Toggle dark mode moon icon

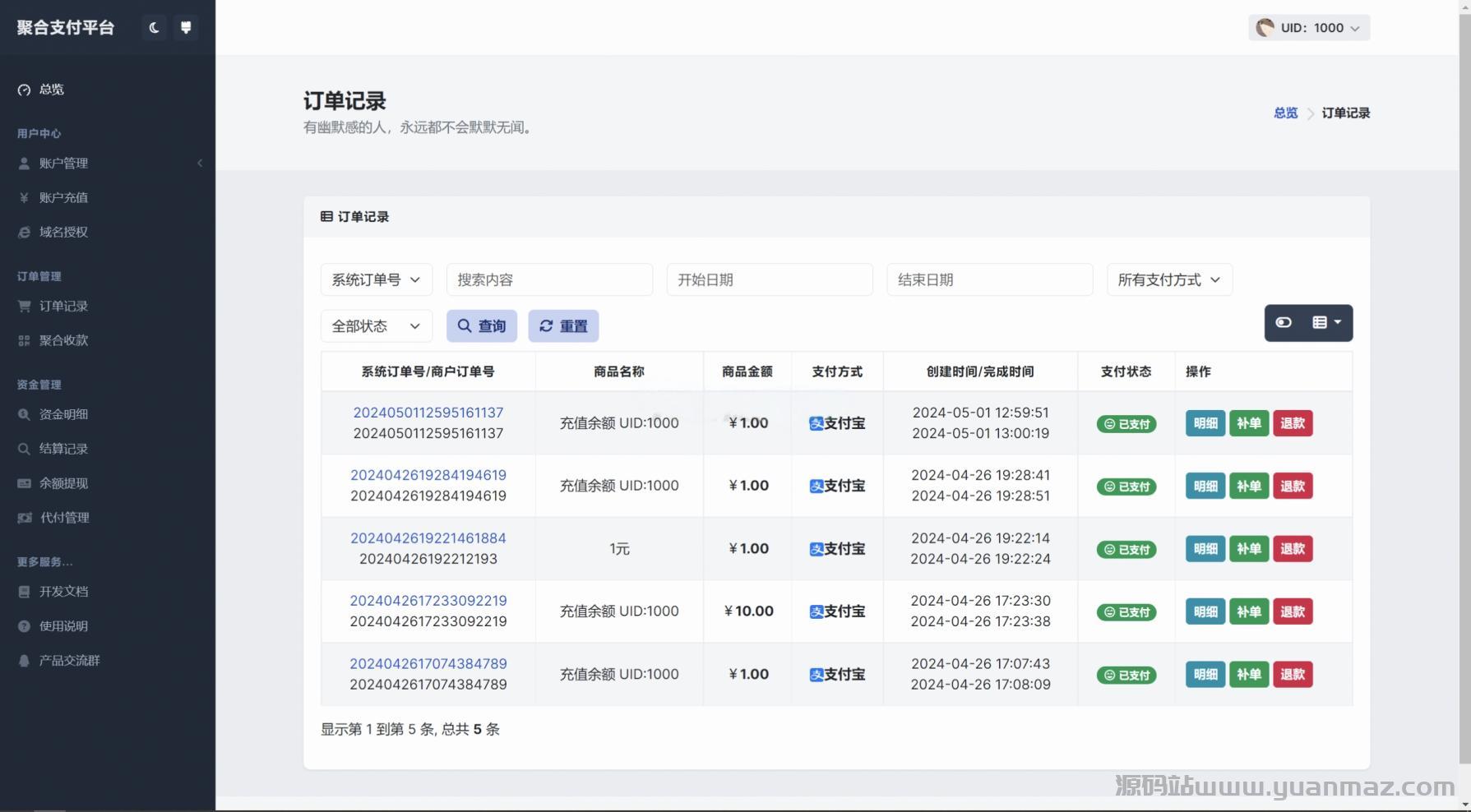(x=154, y=28)
